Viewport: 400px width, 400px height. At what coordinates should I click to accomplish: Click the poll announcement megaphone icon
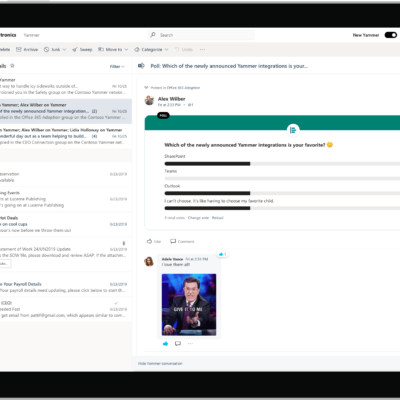point(141,66)
